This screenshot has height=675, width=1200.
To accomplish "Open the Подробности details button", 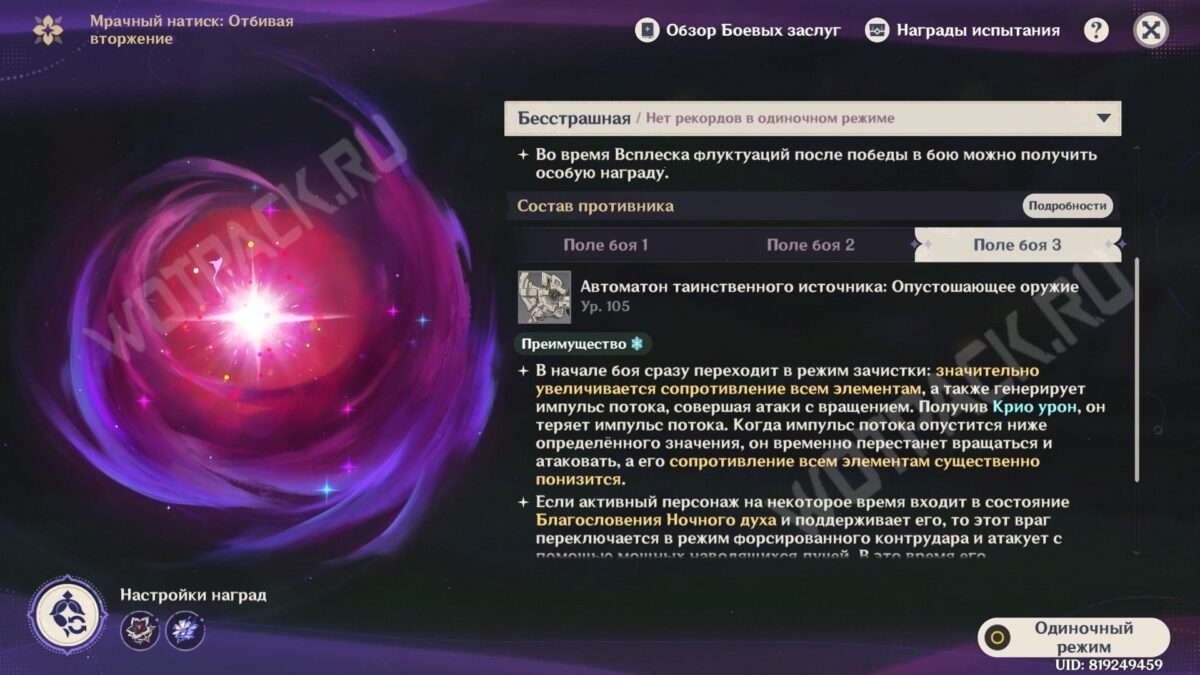I will pyautogui.click(x=1067, y=206).
